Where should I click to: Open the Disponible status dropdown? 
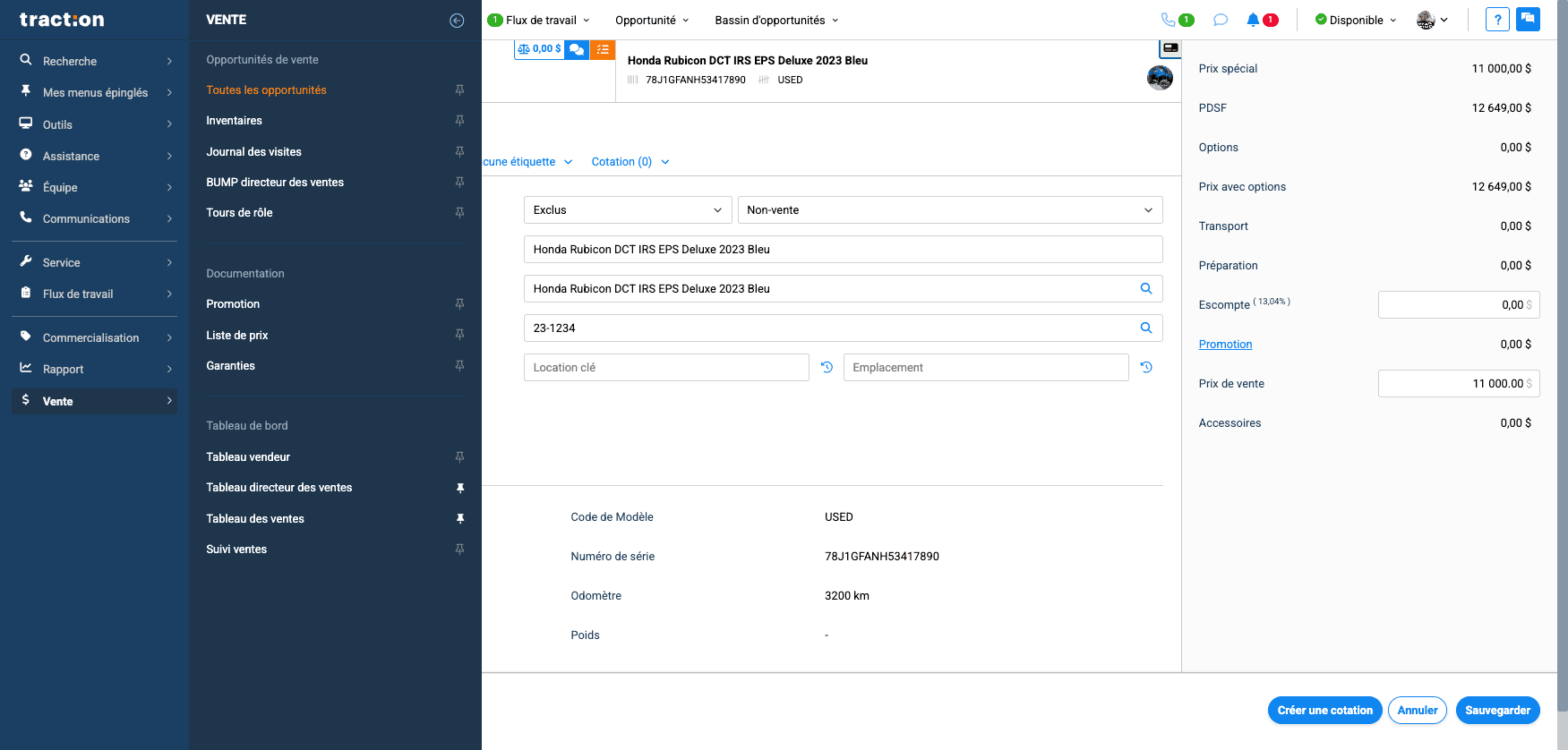click(1356, 20)
